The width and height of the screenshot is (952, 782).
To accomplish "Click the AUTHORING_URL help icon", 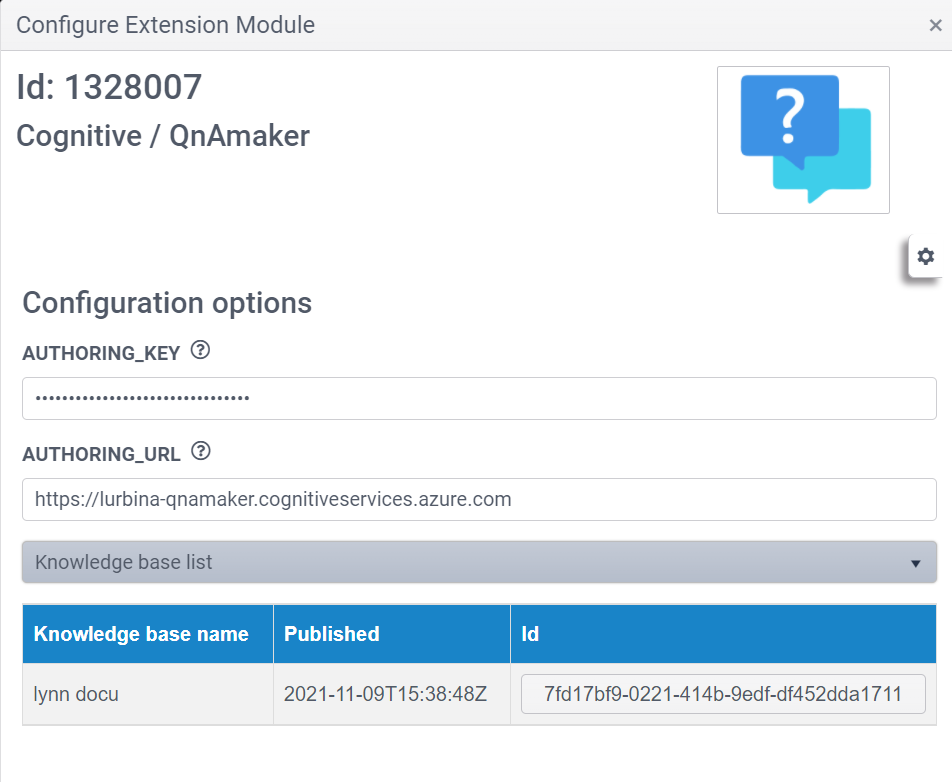I will pos(201,451).
